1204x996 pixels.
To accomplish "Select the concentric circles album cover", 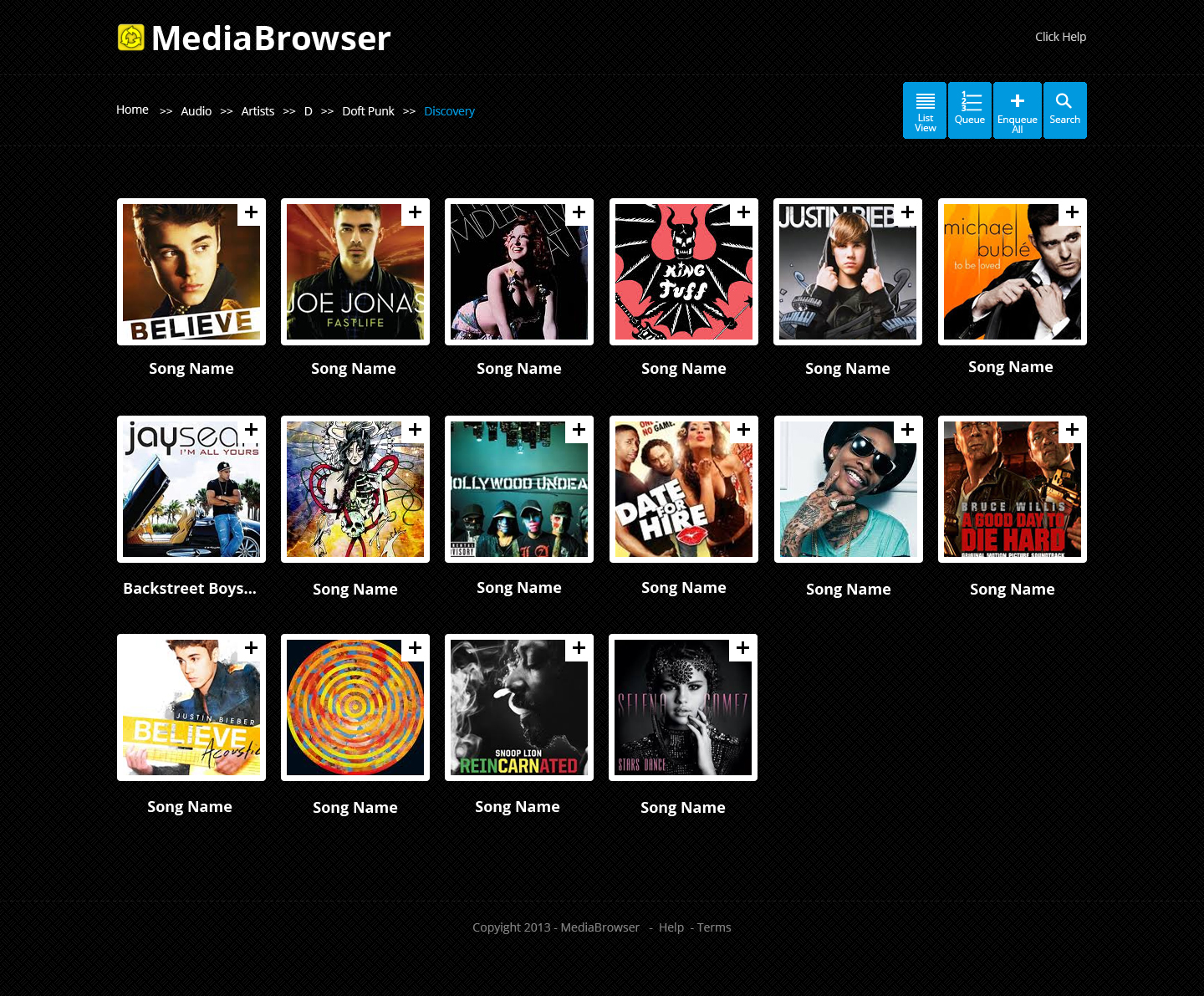I will (x=355, y=707).
